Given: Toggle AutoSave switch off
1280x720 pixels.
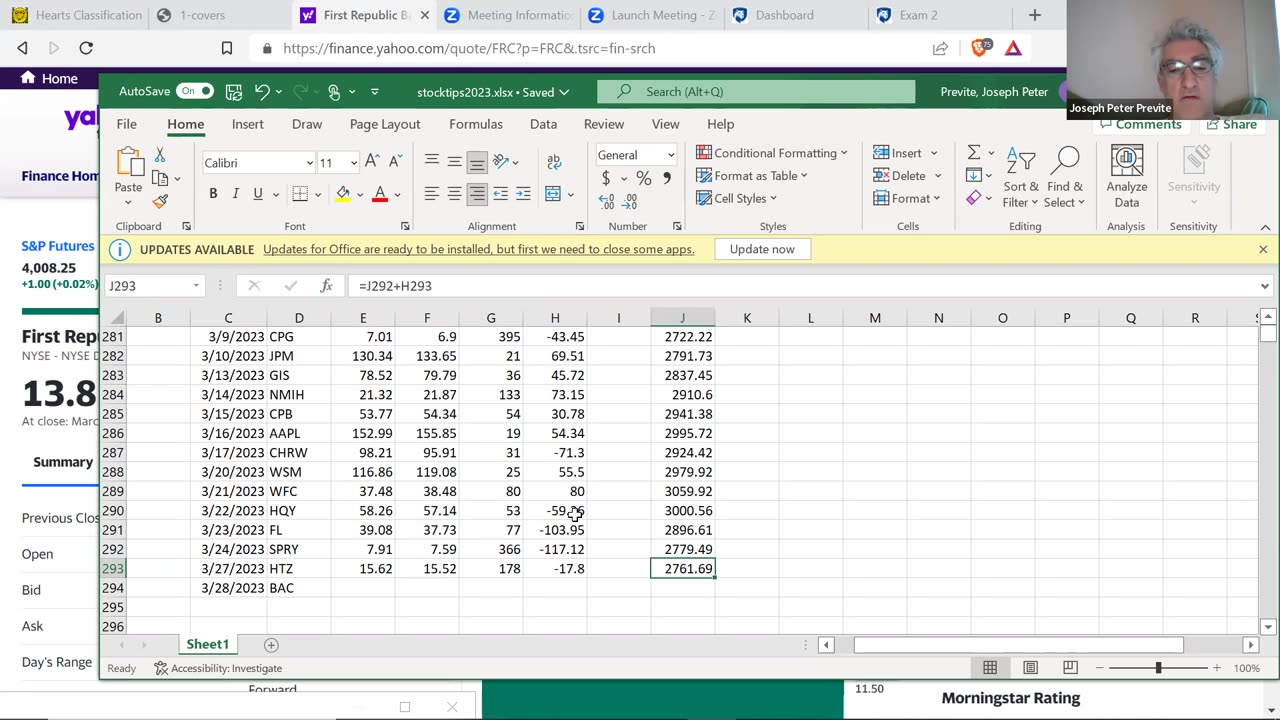Looking at the screenshot, I should click(195, 91).
